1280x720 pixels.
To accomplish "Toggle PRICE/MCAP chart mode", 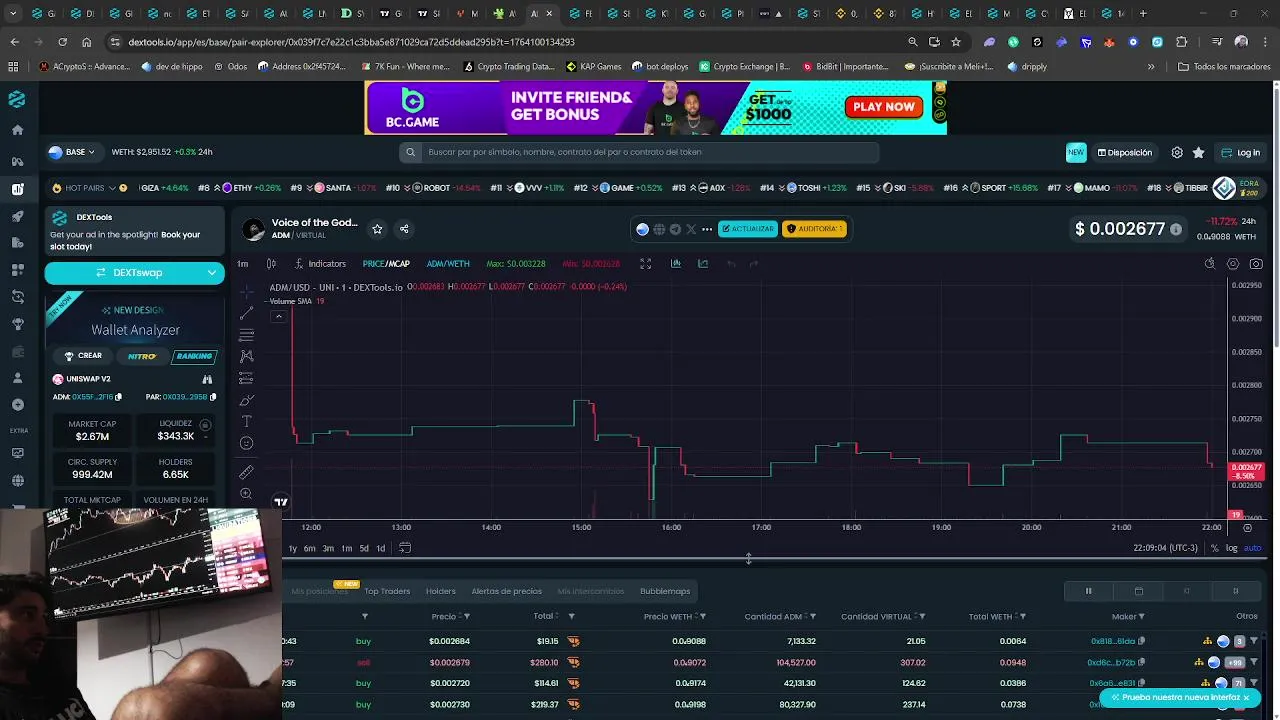I will coord(386,264).
